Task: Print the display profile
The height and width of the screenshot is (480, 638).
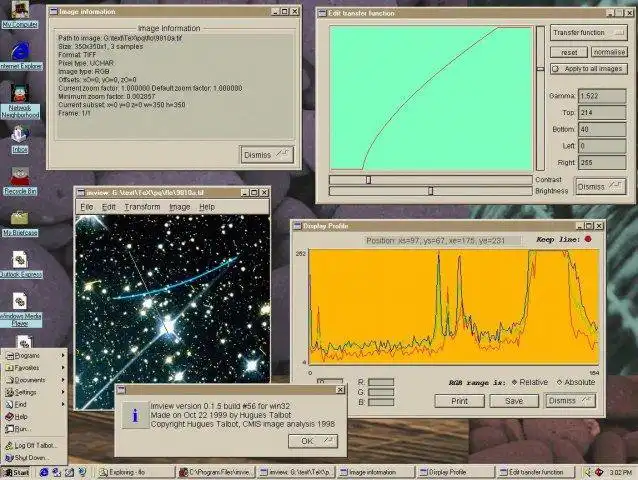Action: [x=459, y=401]
